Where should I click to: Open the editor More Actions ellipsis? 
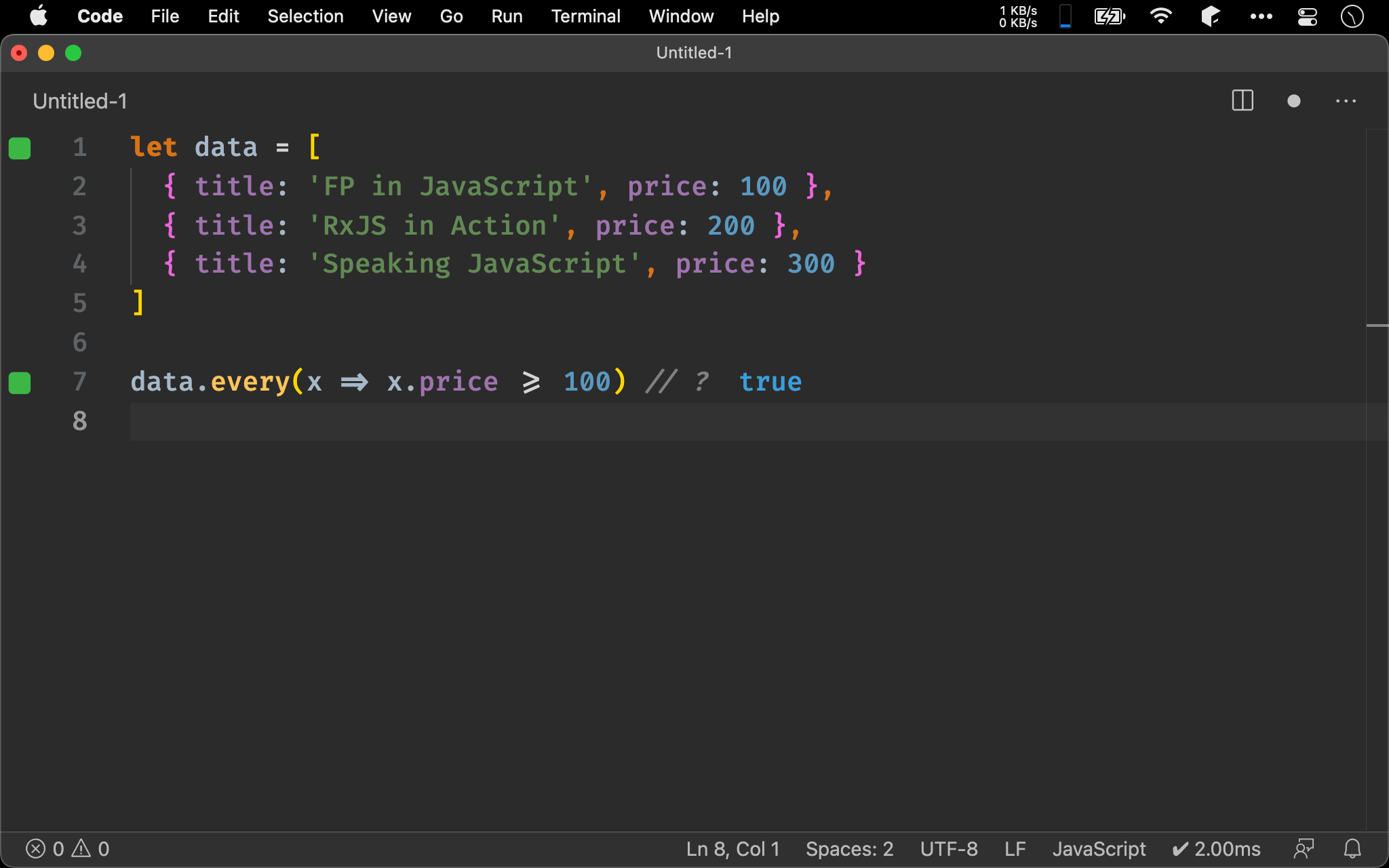pos(1346,101)
